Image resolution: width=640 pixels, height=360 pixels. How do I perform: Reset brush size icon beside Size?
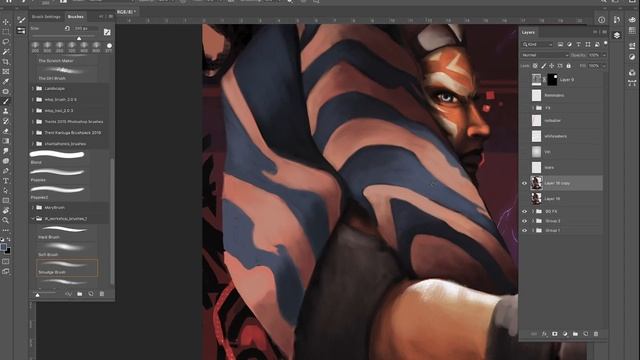(67, 29)
